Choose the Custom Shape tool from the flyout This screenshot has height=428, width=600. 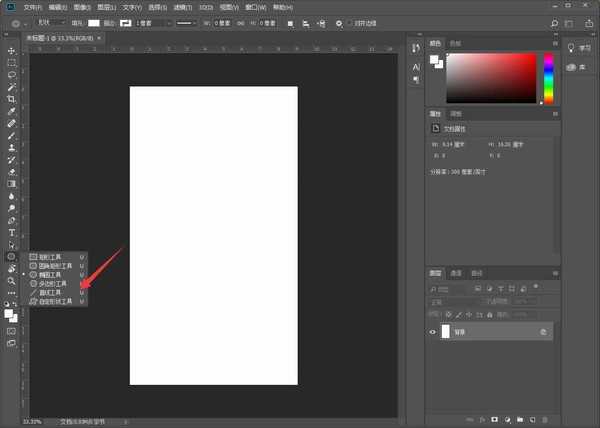click(54, 300)
